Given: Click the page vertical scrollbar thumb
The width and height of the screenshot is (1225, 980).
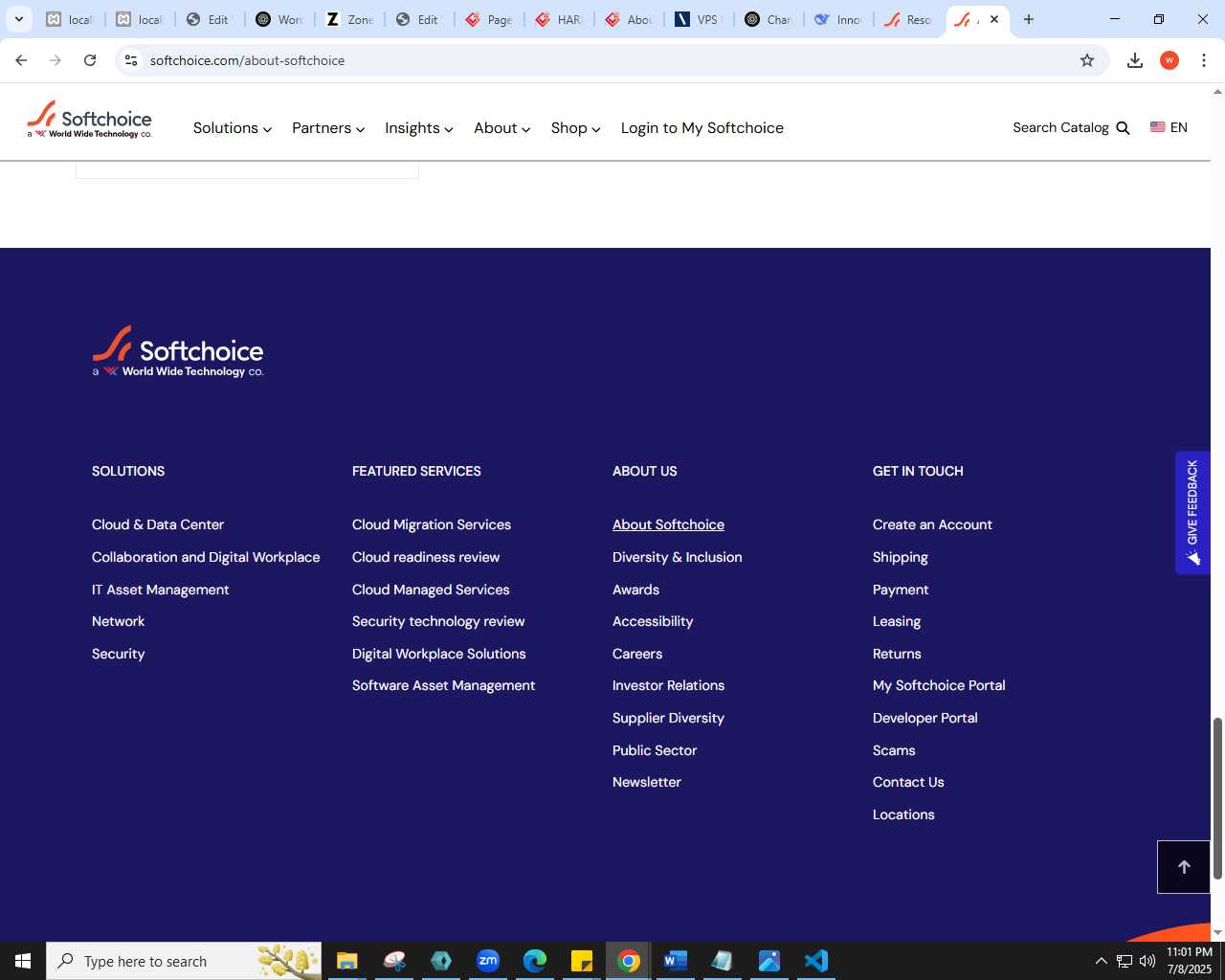Looking at the screenshot, I should click(x=1217, y=797).
